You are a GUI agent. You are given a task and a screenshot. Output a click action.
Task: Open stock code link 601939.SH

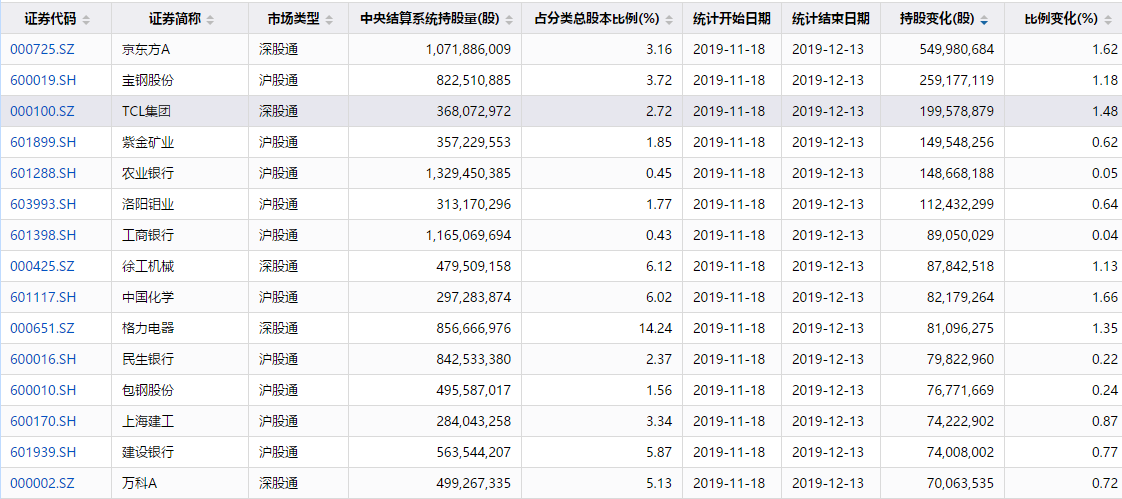(x=43, y=452)
